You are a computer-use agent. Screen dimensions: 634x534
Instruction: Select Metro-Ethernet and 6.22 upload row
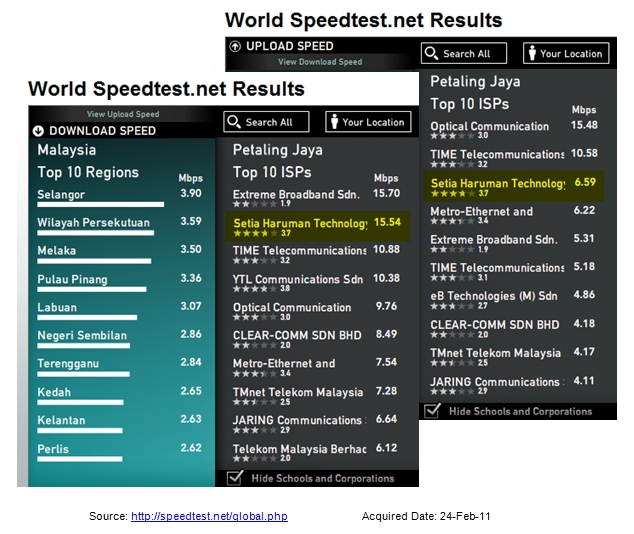(514, 215)
